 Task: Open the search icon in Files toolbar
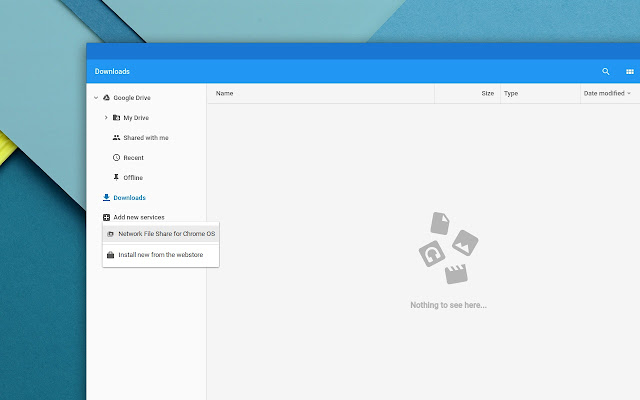(606, 71)
